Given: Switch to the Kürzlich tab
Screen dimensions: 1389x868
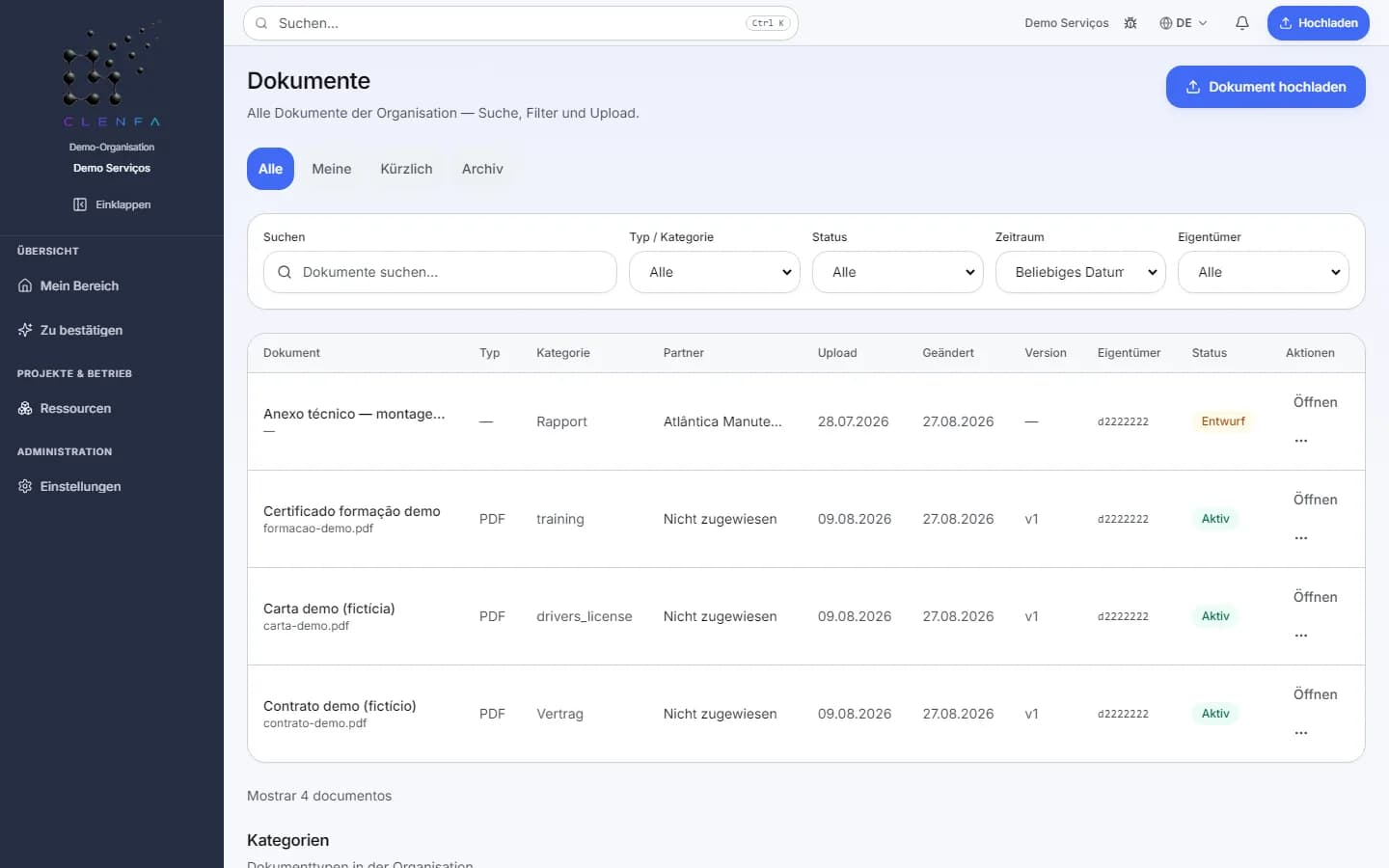Looking at the screenshot, I should point(406,169).
